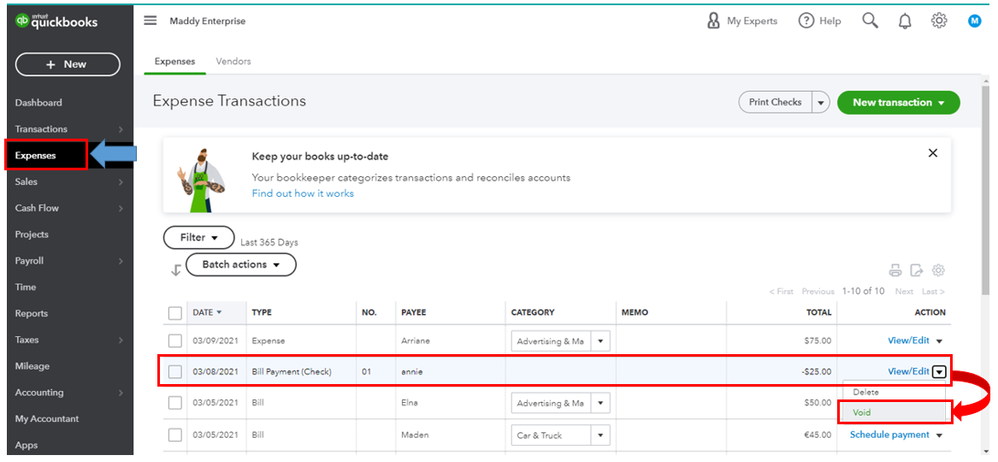Click the Bill Payment (Check) type cell
This screenshot has width=998, height=462.
pyautogui.click(x=292, y=372)
